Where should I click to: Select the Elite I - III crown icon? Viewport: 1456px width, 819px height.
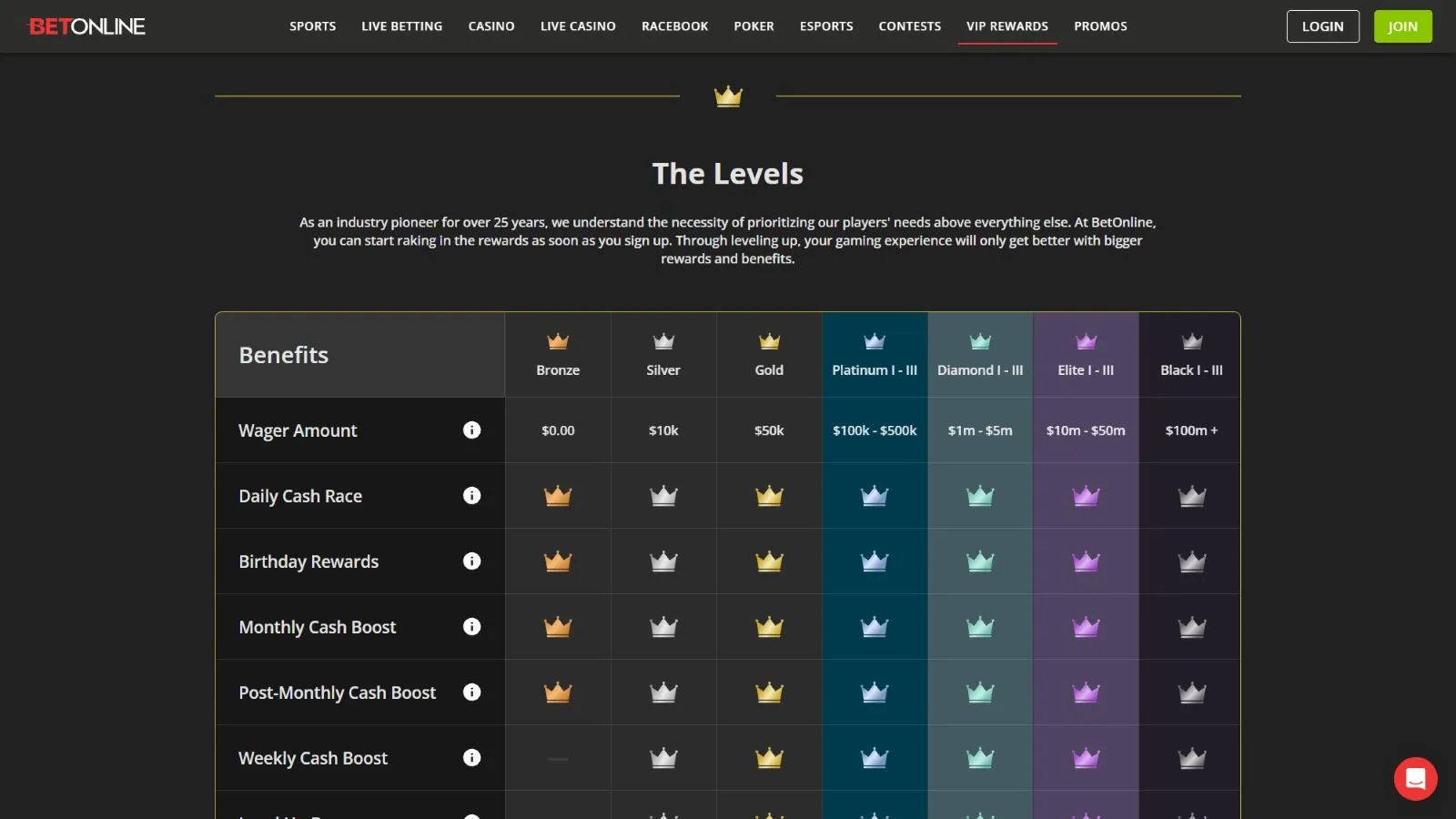pyautogui.click(x=1086, y=342)
